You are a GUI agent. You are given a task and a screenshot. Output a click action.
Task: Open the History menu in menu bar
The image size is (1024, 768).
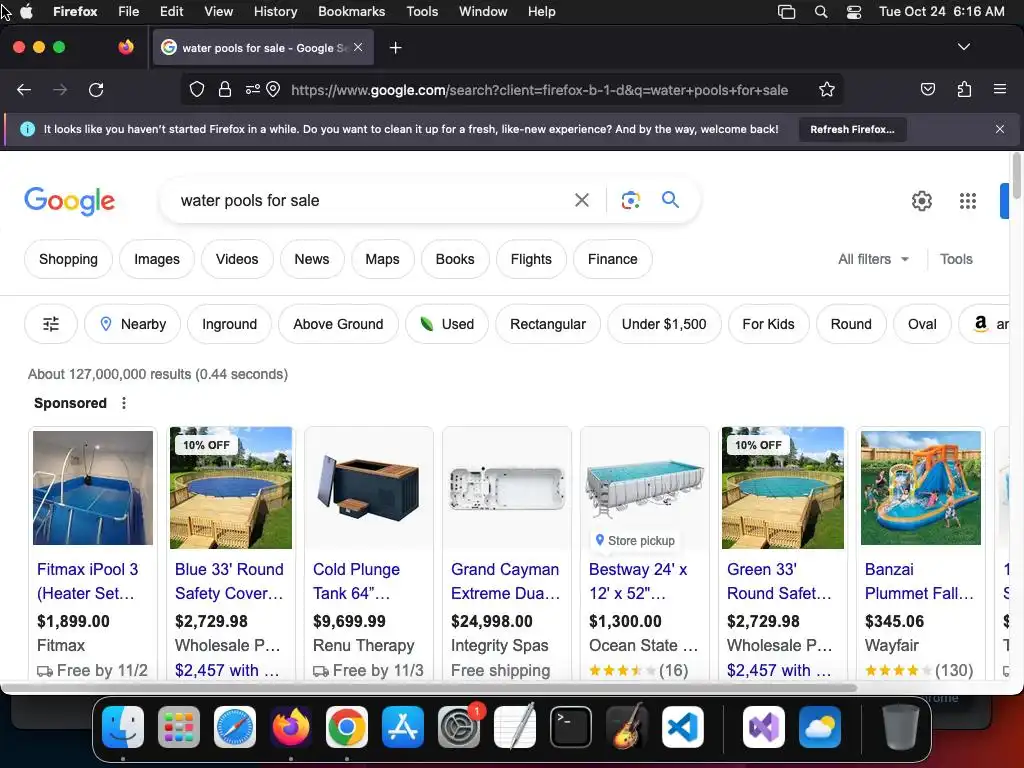tap(275, 11)
